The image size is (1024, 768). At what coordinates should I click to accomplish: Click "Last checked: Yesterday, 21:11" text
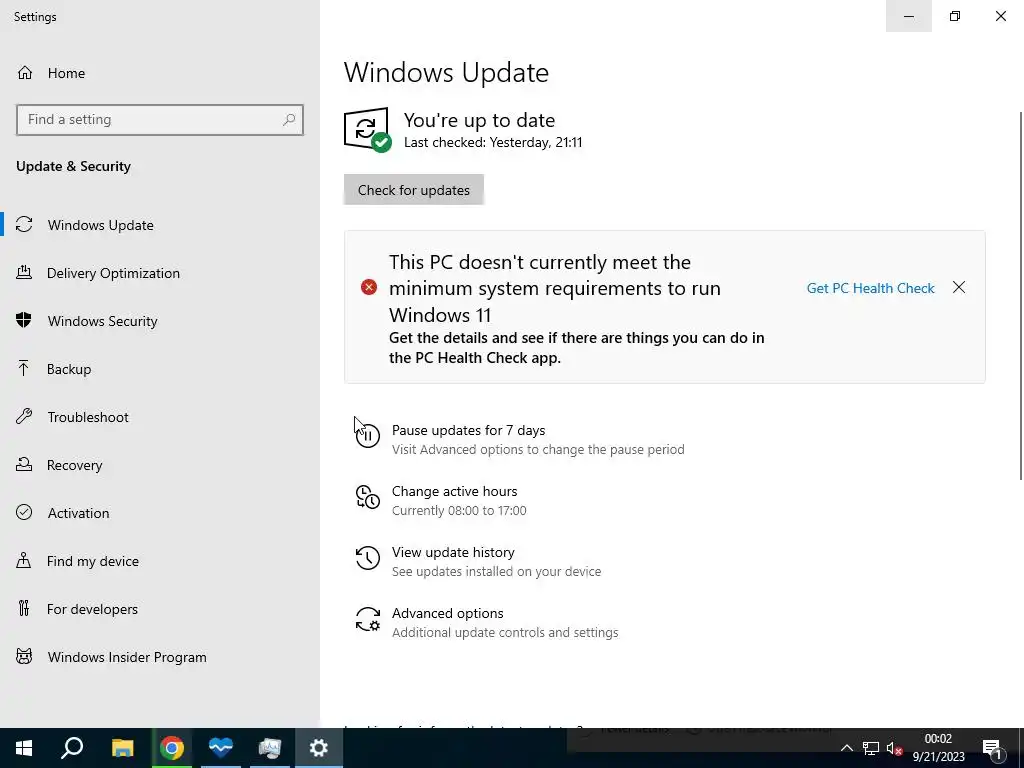(x=493, y=142)
